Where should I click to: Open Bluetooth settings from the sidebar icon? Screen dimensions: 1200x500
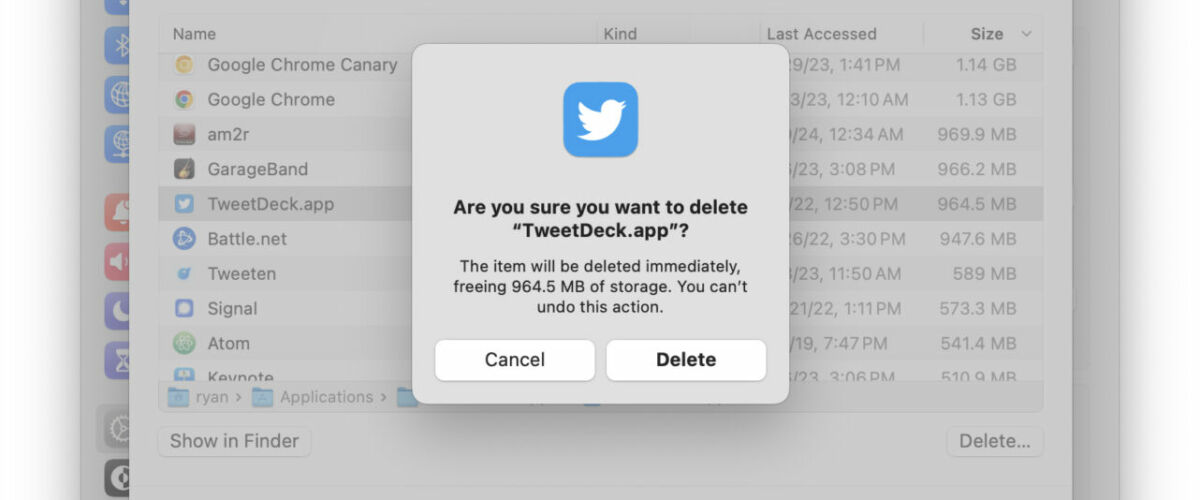tap(118, 46)
